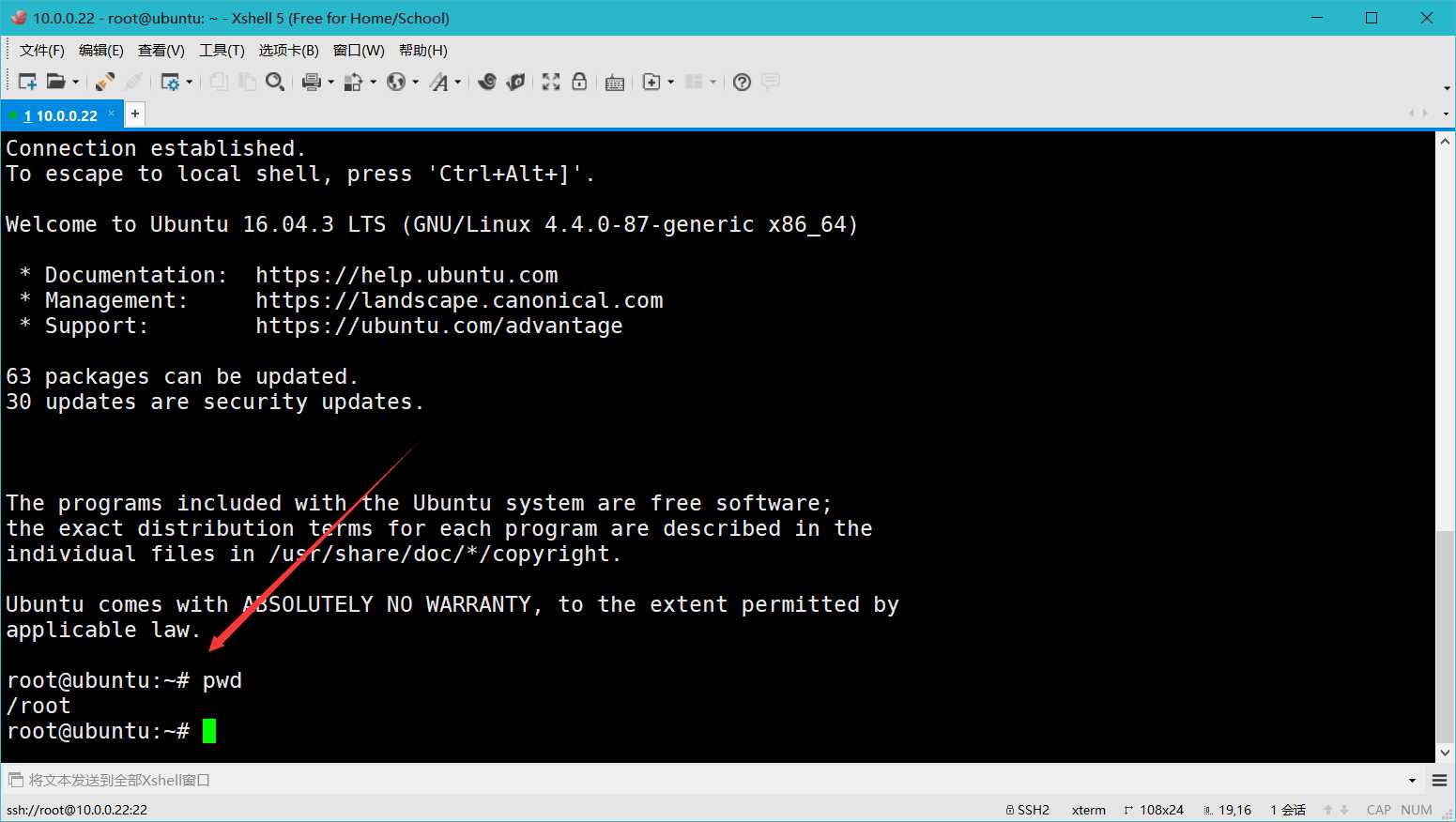The image size is (1456, 822).
Task: Click the terminal scrollbar down arrow
Action: [x=1445, y=753]
